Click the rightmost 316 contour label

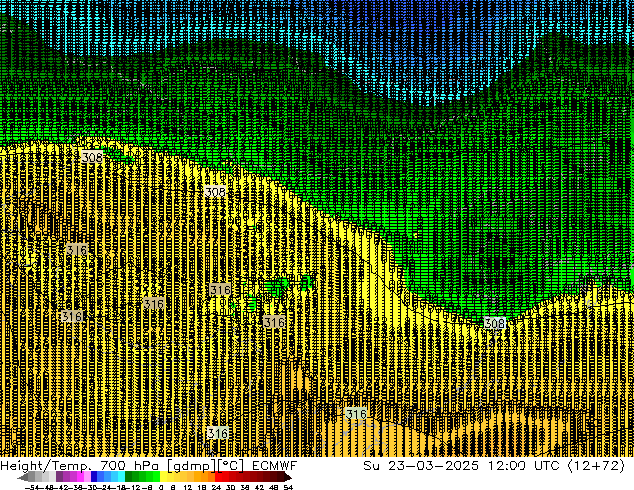tap(356, 414)
